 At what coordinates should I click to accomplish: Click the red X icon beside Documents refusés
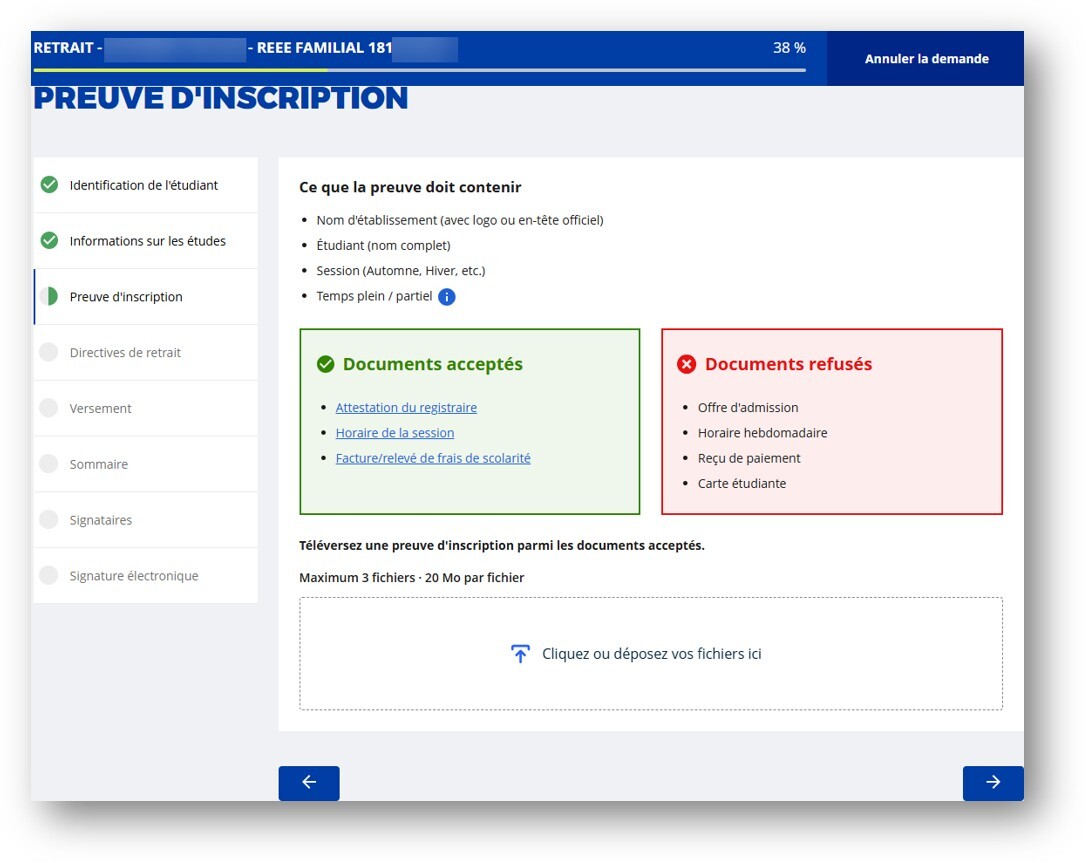click(x=686, y=364)
